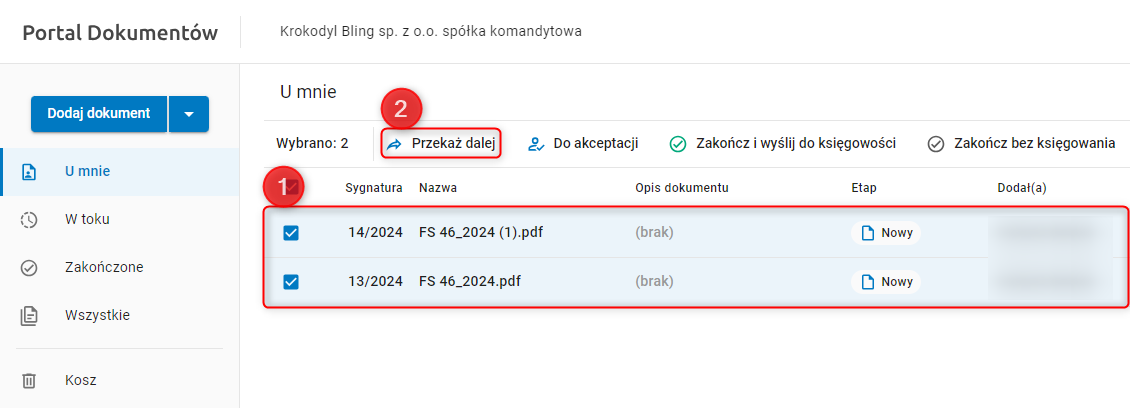Image resolution: width=1130 pixels, height=408 pixels.
Task: Click the 'W toku' clock icon
Action: coord(29,220)
